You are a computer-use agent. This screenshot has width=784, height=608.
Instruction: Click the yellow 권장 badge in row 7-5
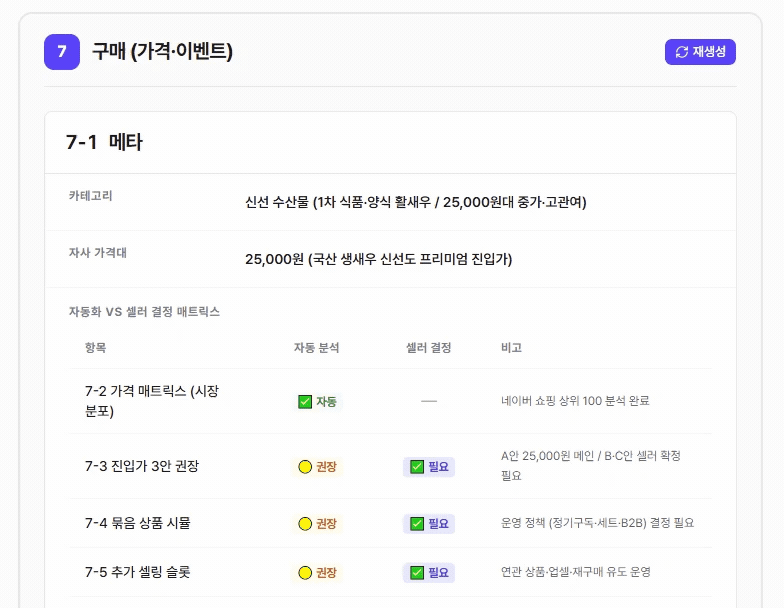click(x=317, y=573)
